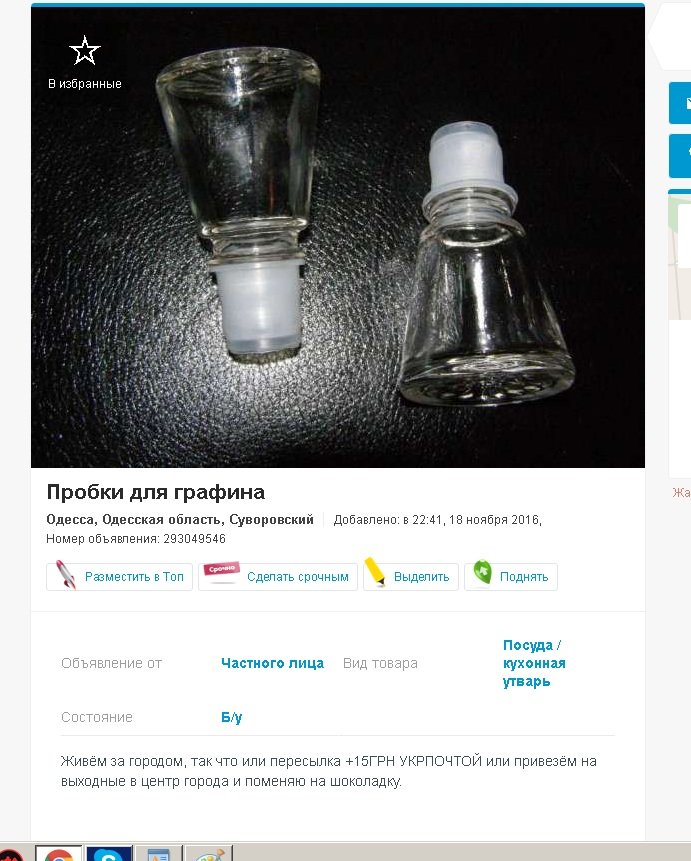Open the decanter stoppers photo
691x861 pixels.
[338, 237]
